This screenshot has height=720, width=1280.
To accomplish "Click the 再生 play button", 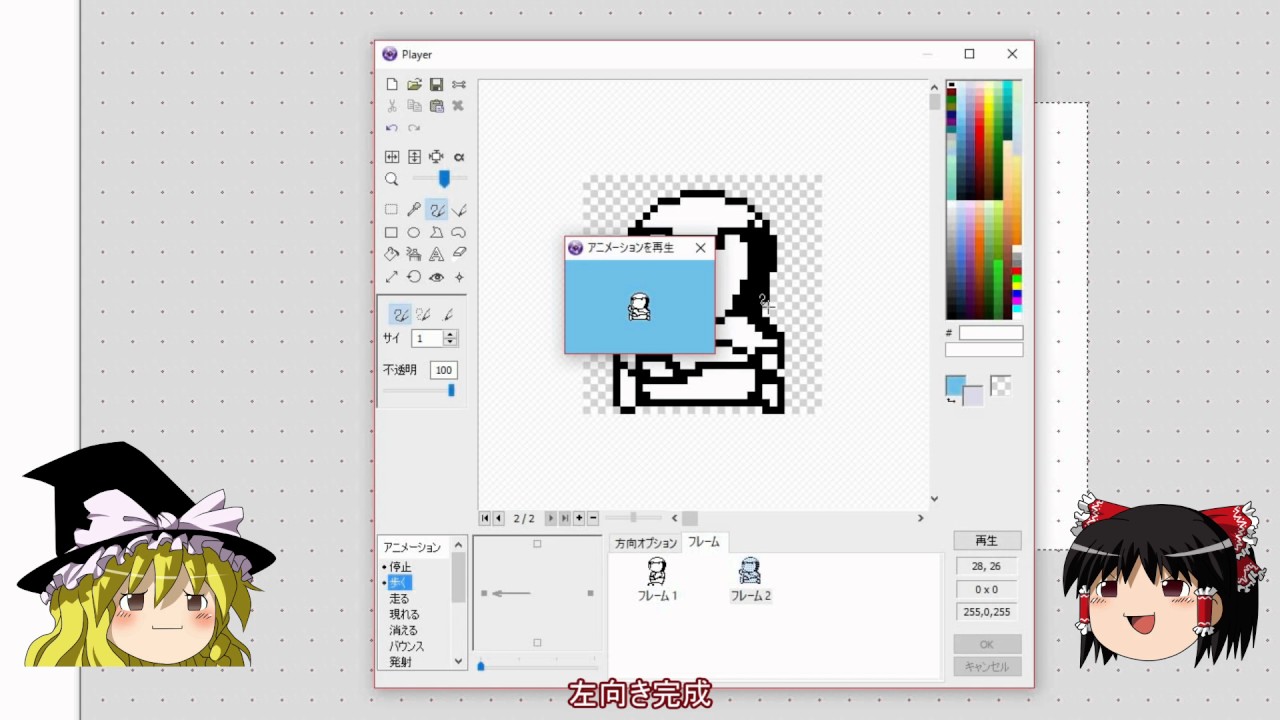I will 987,540.
